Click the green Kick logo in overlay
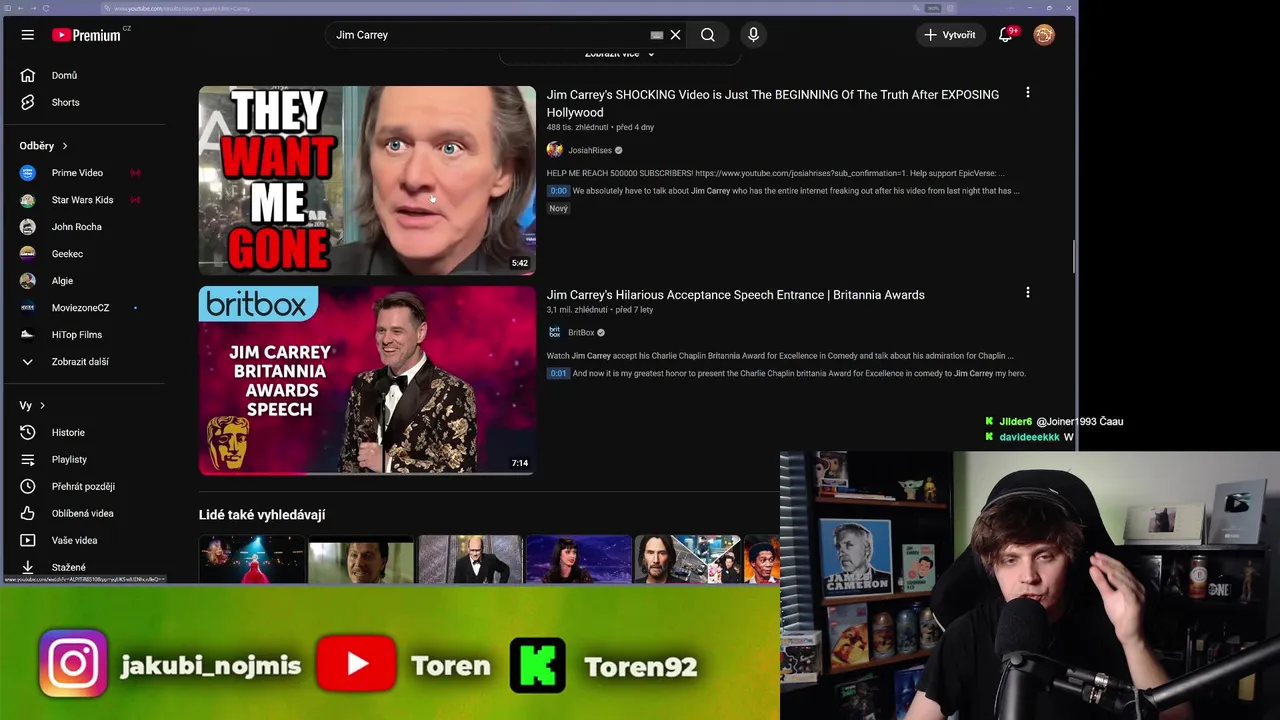Viewport: 1280px width, 720px height. tap(537, 665)
